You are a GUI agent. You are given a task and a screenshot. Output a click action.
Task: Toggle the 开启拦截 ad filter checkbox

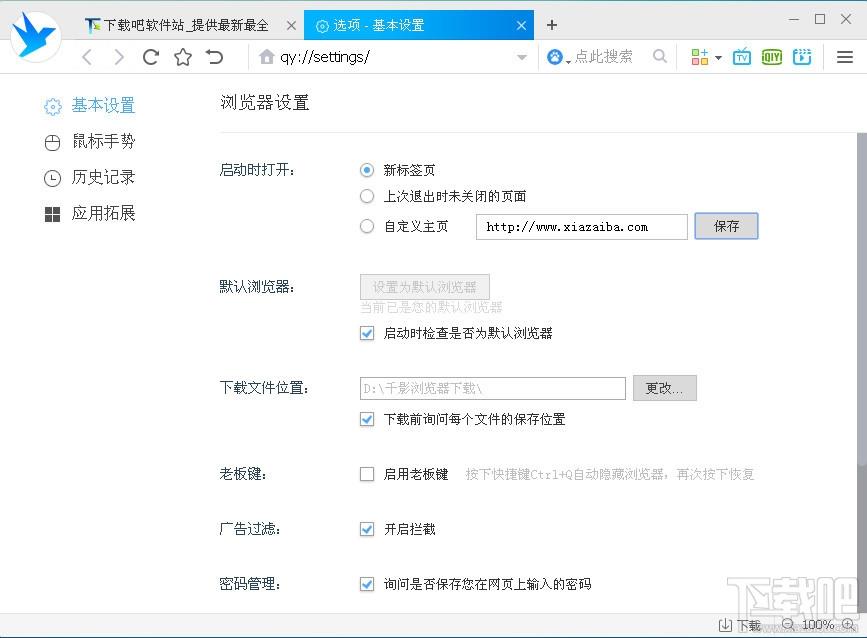(x=367, y=529)
